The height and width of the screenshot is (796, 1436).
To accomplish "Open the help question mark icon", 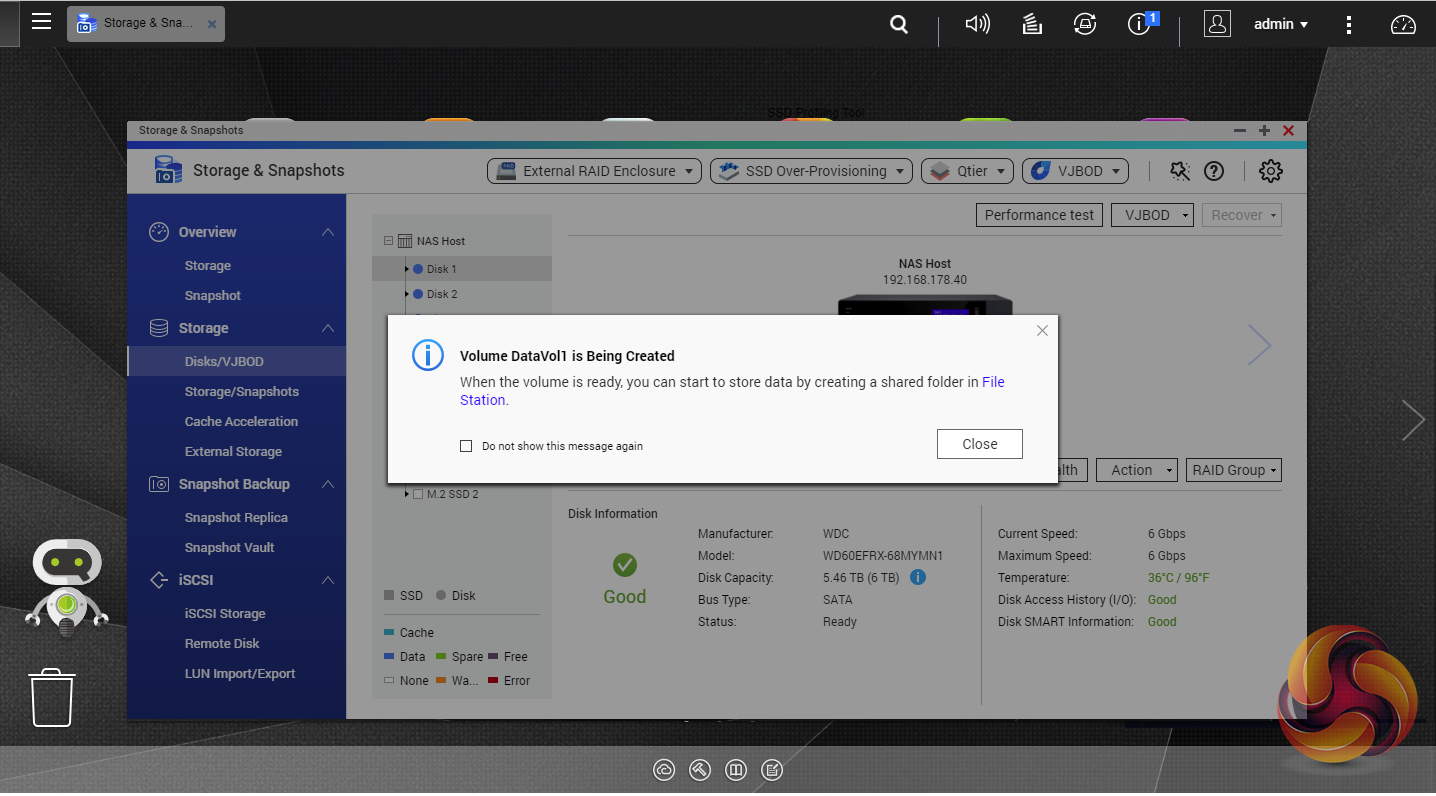I will pyautogui.click(x=1213, y=171).
